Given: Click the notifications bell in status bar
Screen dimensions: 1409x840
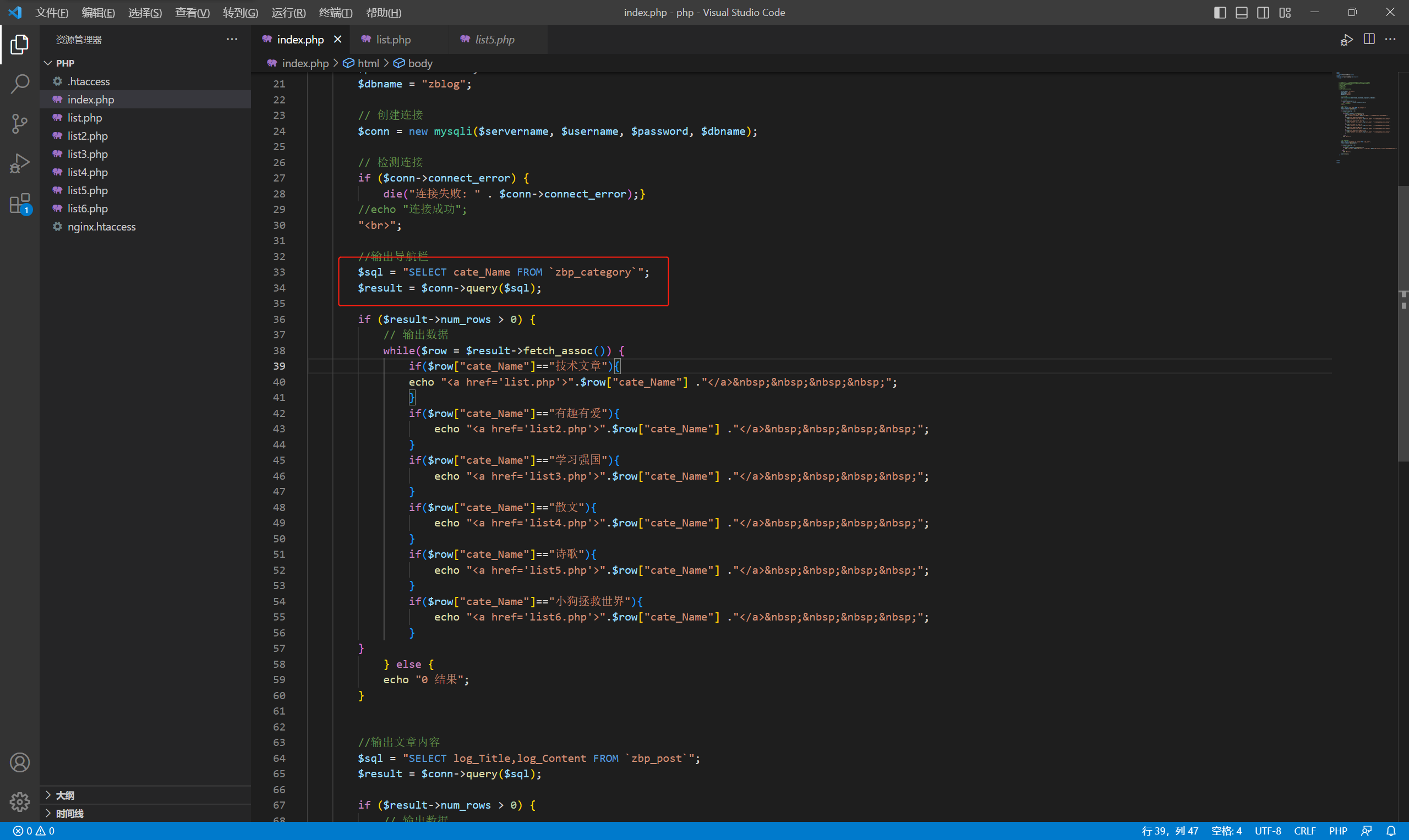Looking at the screenshot, I should (x=1391, y=831).
